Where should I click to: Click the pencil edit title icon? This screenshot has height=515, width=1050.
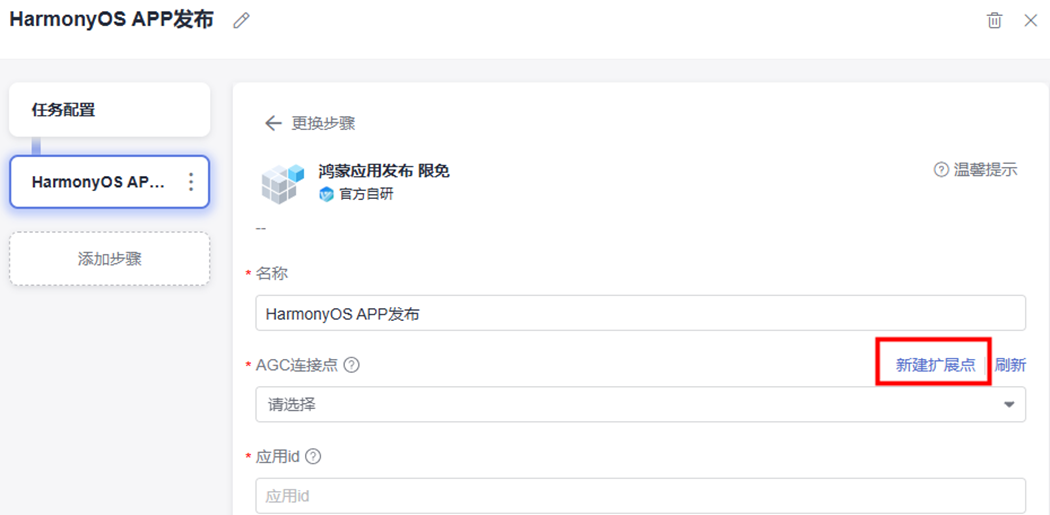click(x=240, y=21)
